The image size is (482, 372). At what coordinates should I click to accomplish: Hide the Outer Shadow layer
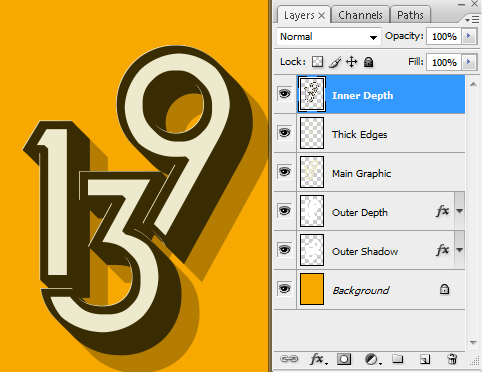tap(284, 250)
